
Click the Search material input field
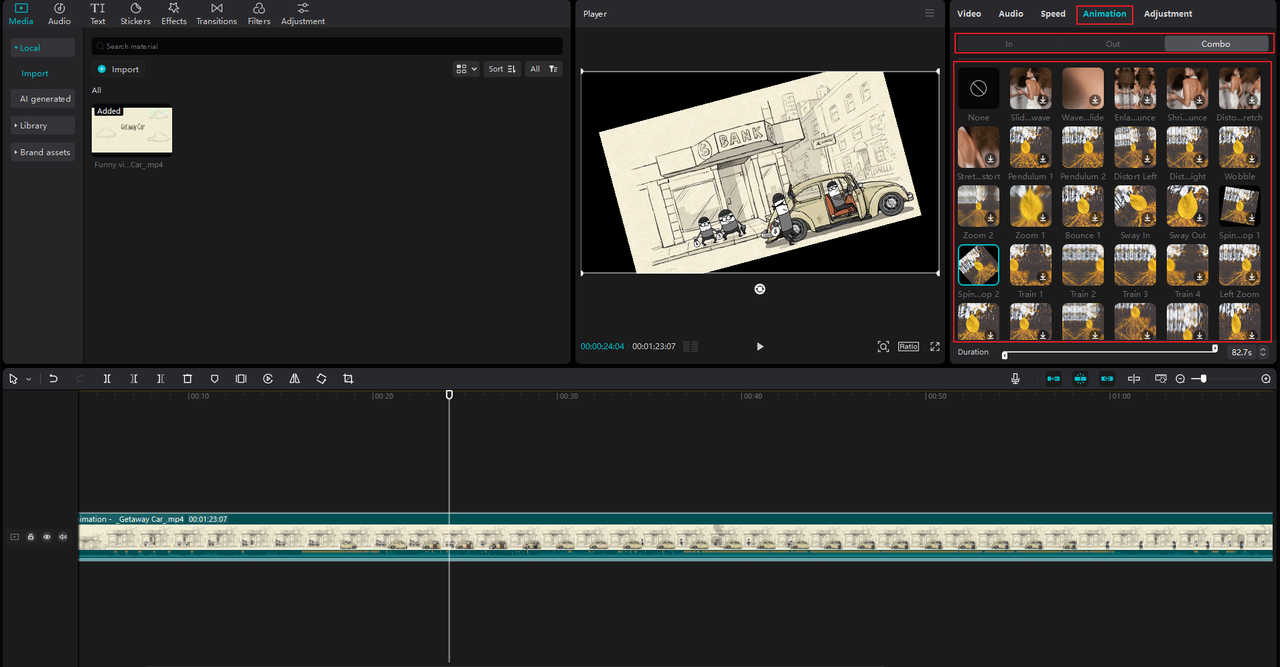pyautogui.click(x=327, y=46)
